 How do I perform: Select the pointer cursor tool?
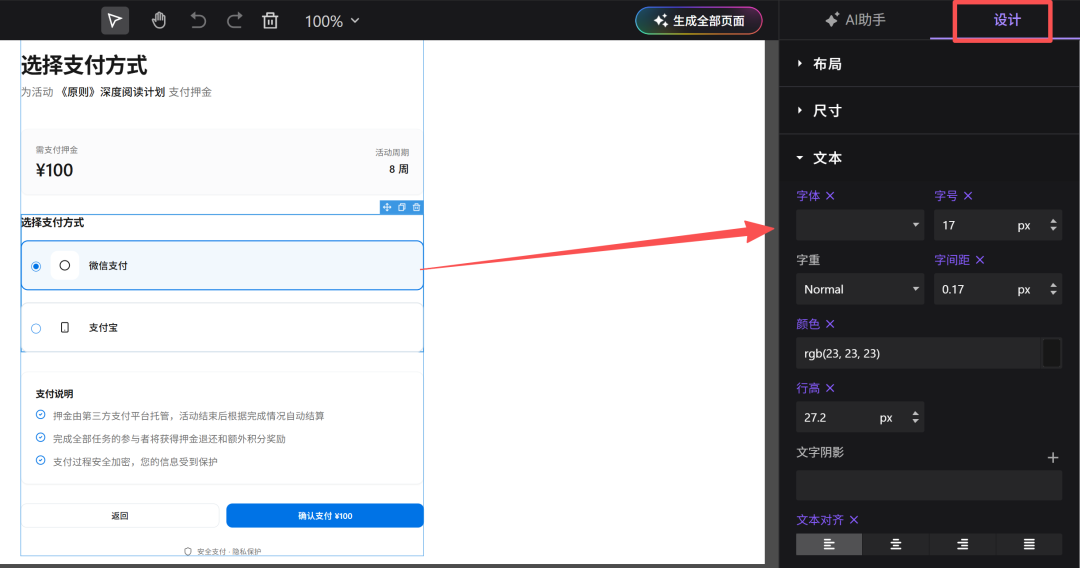point(115,20)
